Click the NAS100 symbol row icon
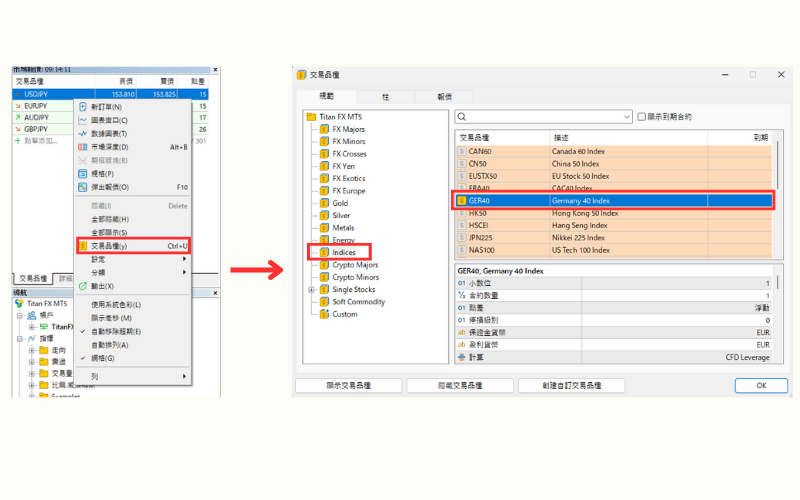 coord(461,250)
